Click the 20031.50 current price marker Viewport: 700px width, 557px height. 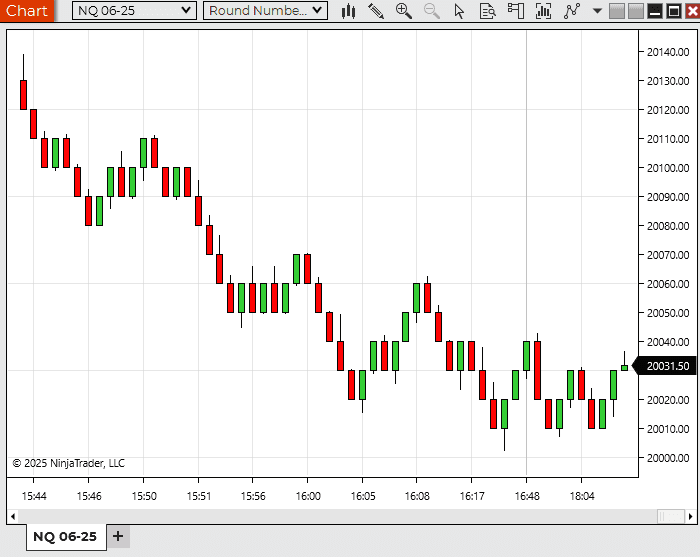pos(667,366)
